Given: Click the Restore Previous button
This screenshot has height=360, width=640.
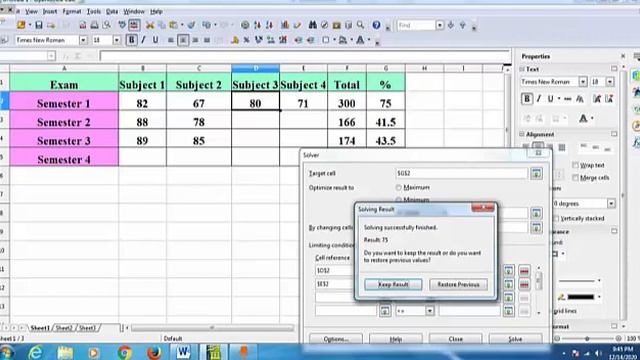Looking at the screenshot, I should point(458,284).
